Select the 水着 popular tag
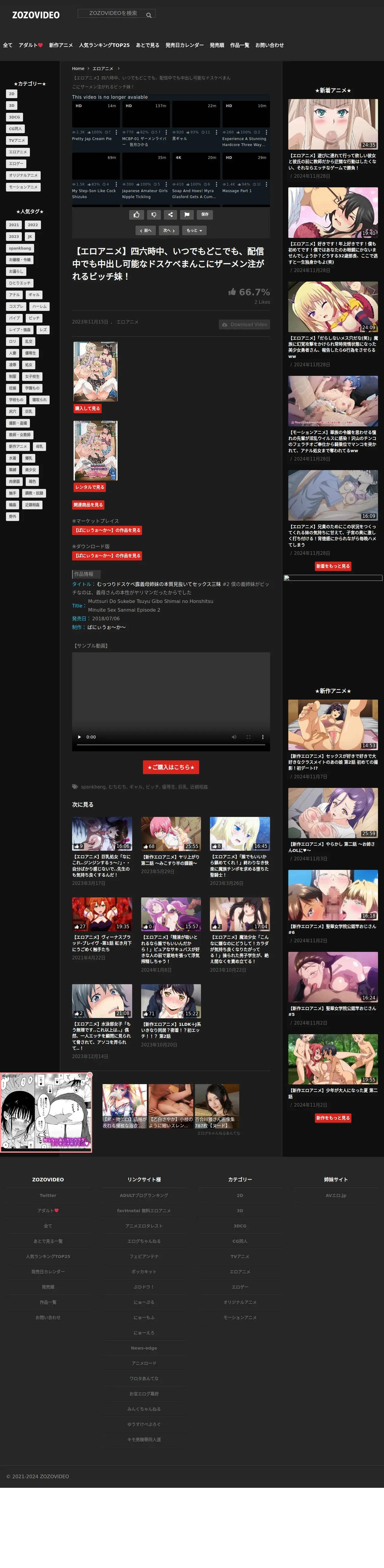The image size is (384, 1568). pyautogui.click(x=13, y=458)
